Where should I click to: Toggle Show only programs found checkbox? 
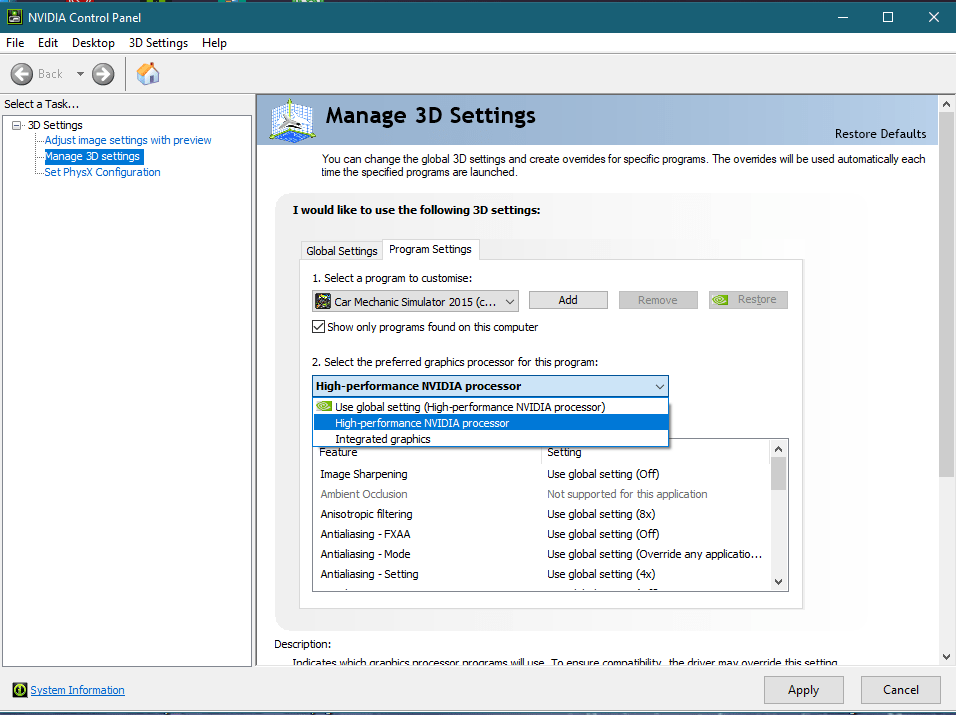(x=318, y=327)
